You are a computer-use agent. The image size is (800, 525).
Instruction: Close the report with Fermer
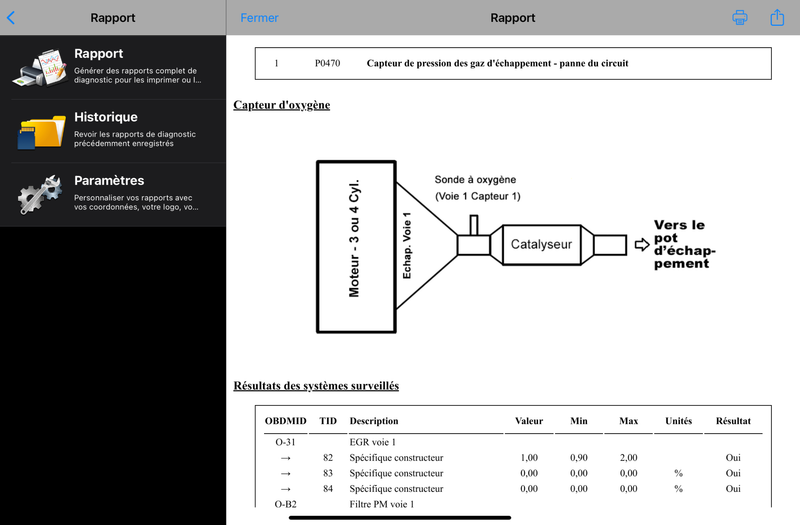(x=260, y=18)
